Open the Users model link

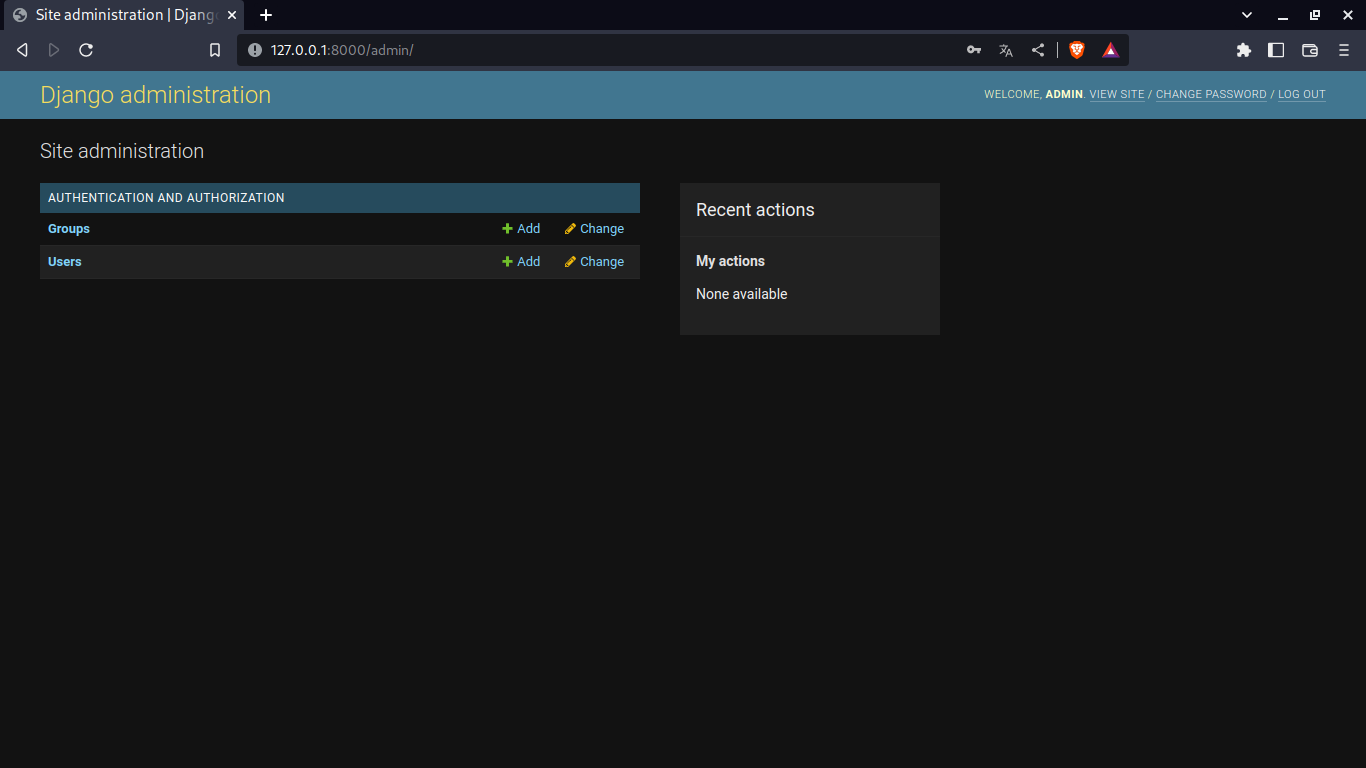[65, 262]
